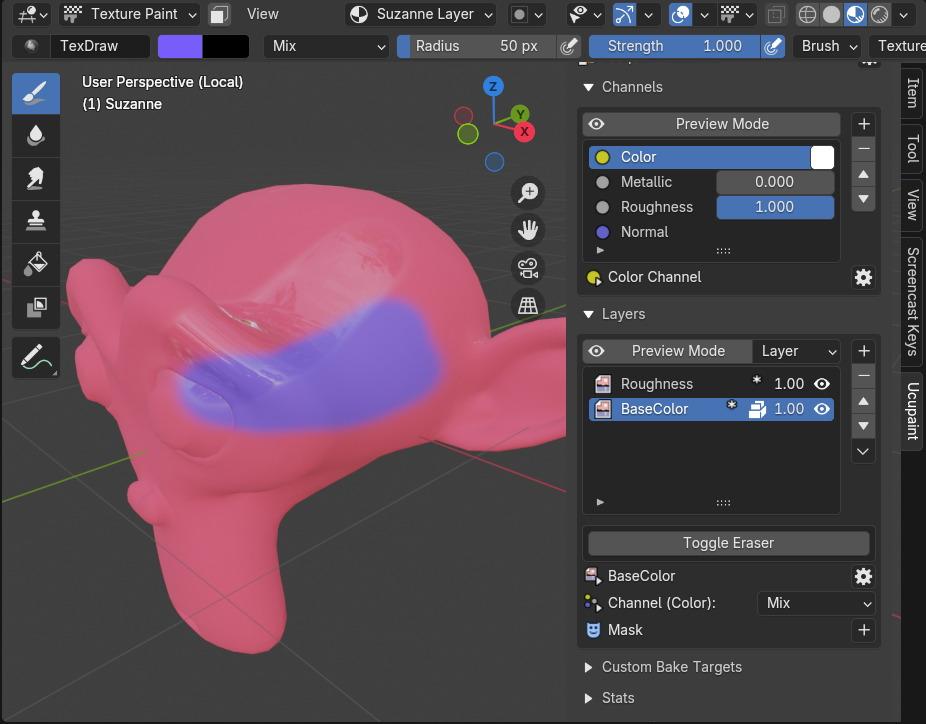Click the TexDraw brush name field
Viewport: 926px width, 724px height.
[99, 46]
